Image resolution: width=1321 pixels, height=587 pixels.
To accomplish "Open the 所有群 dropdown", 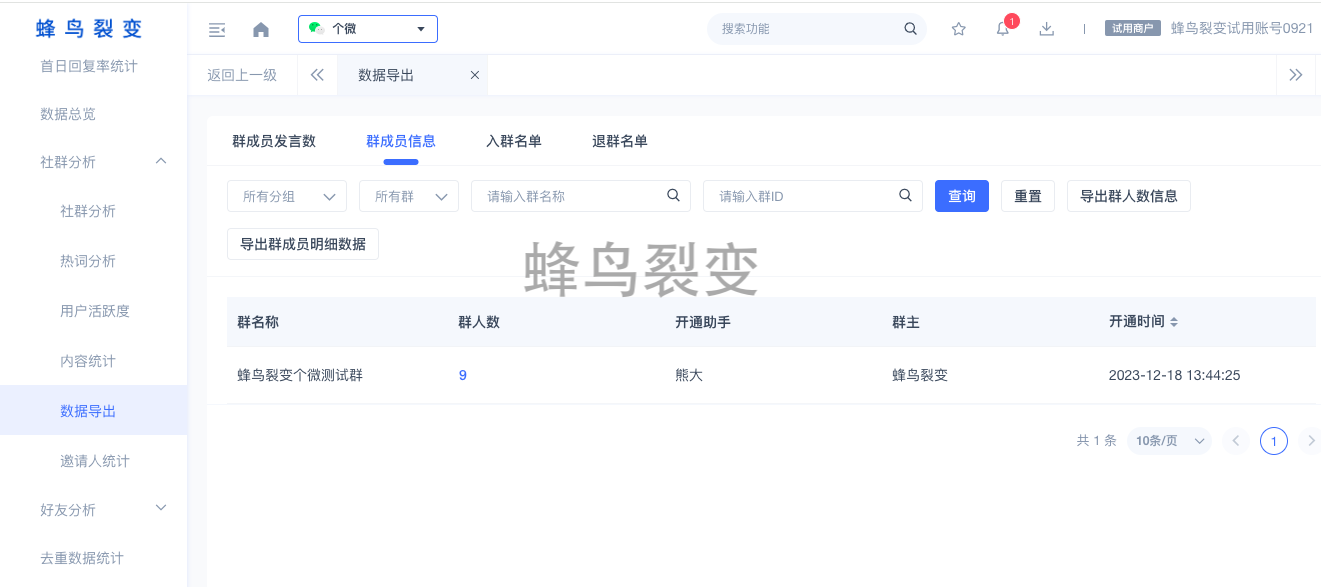I will coord(408,196).
